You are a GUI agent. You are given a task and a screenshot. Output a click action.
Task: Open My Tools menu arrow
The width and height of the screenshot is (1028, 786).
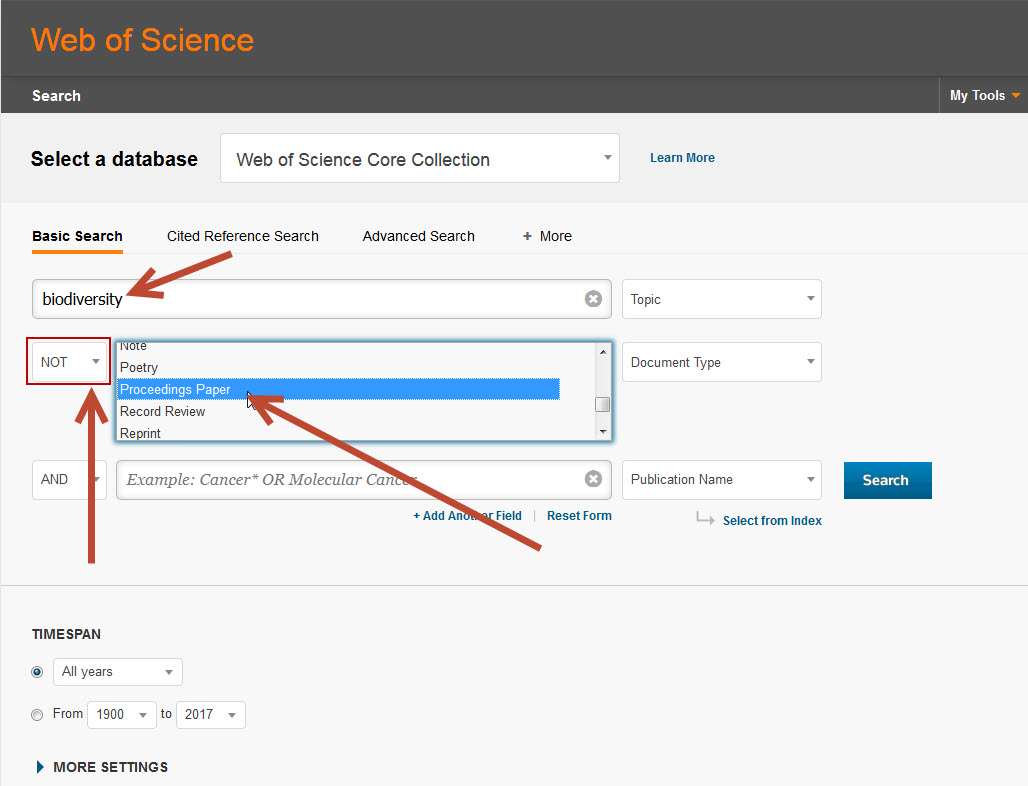click(1016, 96)
